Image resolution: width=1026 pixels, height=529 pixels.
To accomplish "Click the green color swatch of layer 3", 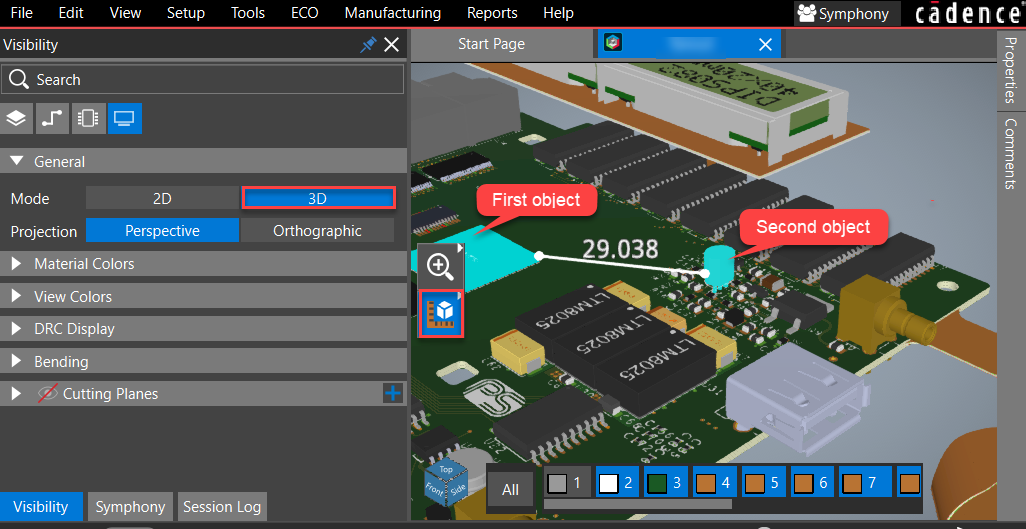I will point(656,483).
